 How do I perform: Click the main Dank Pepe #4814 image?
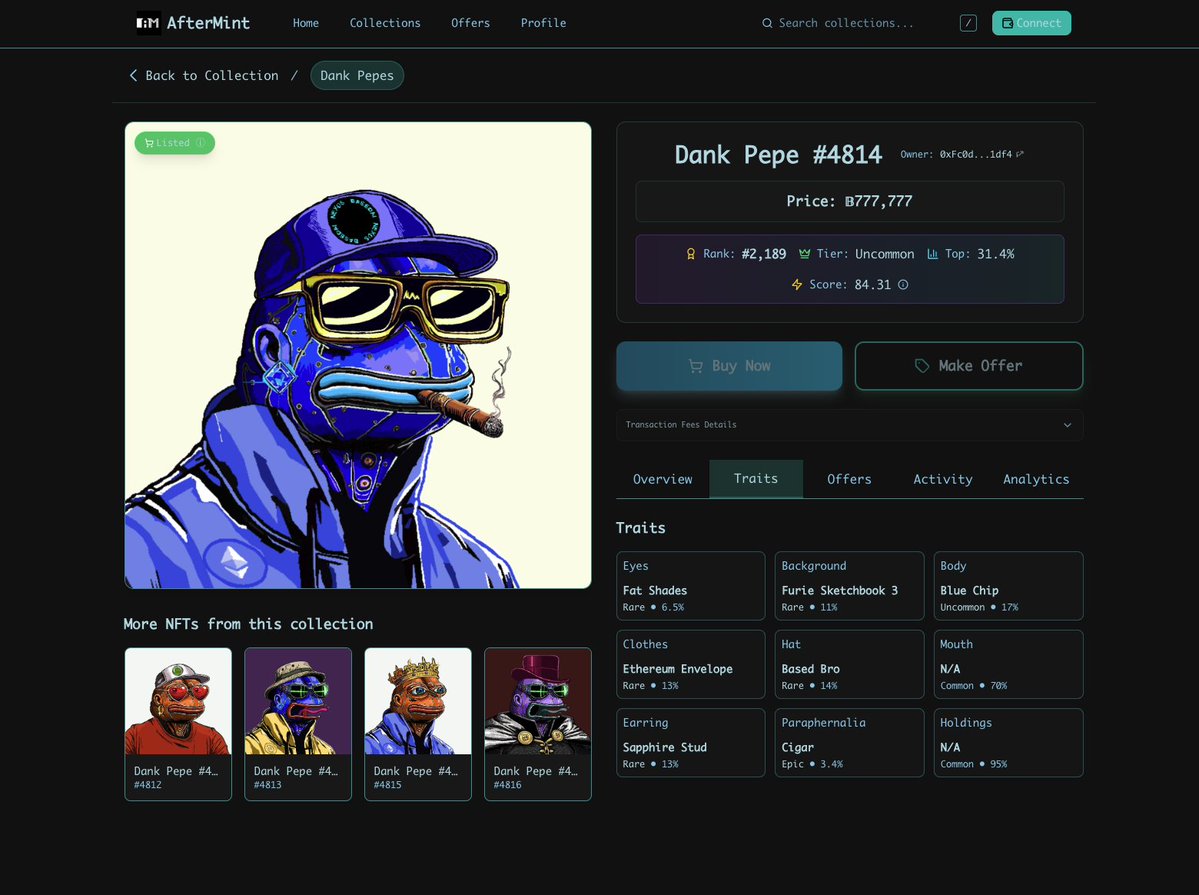pos(358,355)
